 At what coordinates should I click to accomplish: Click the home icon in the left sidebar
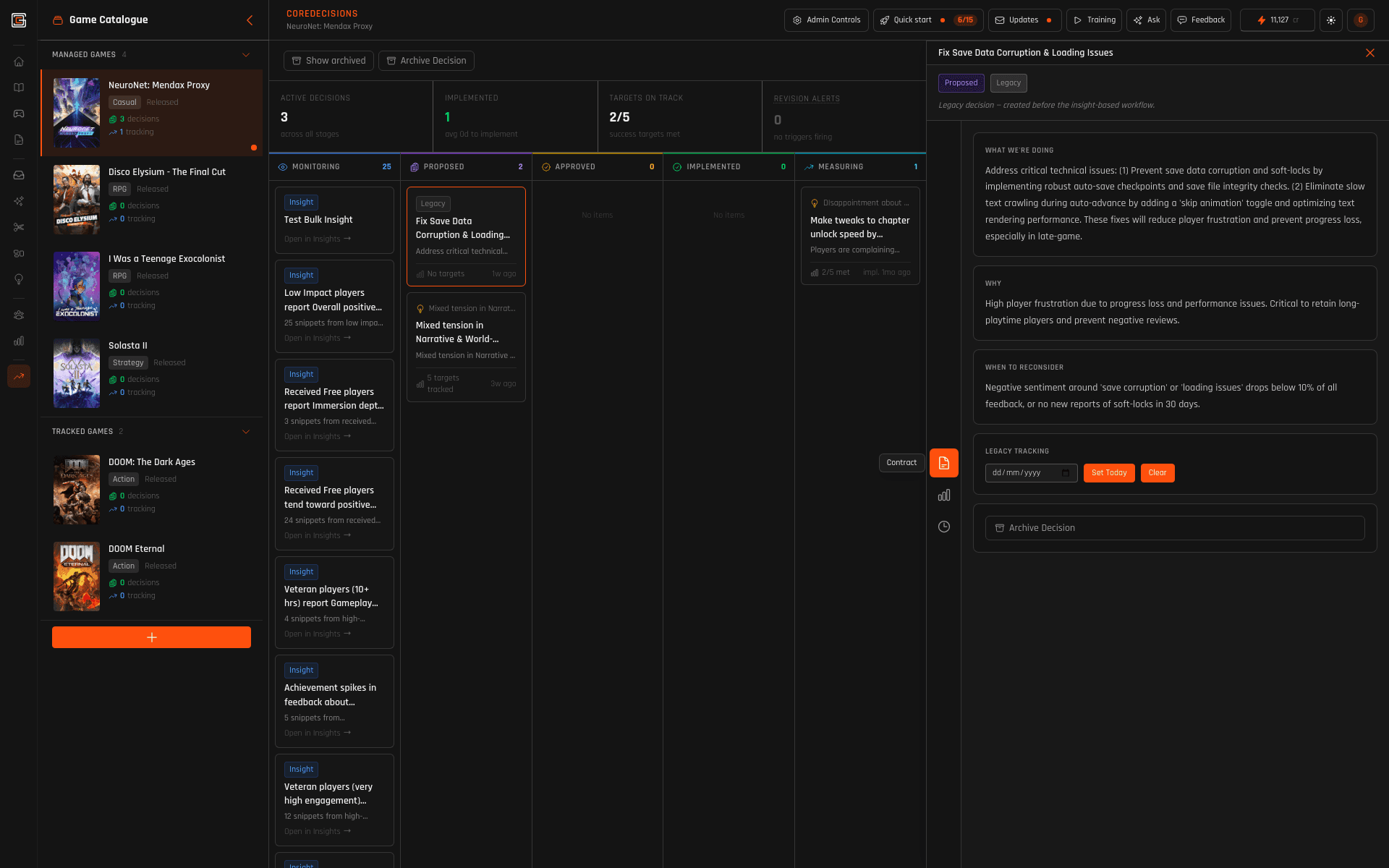pyautogui.click(x=19, y=61)
